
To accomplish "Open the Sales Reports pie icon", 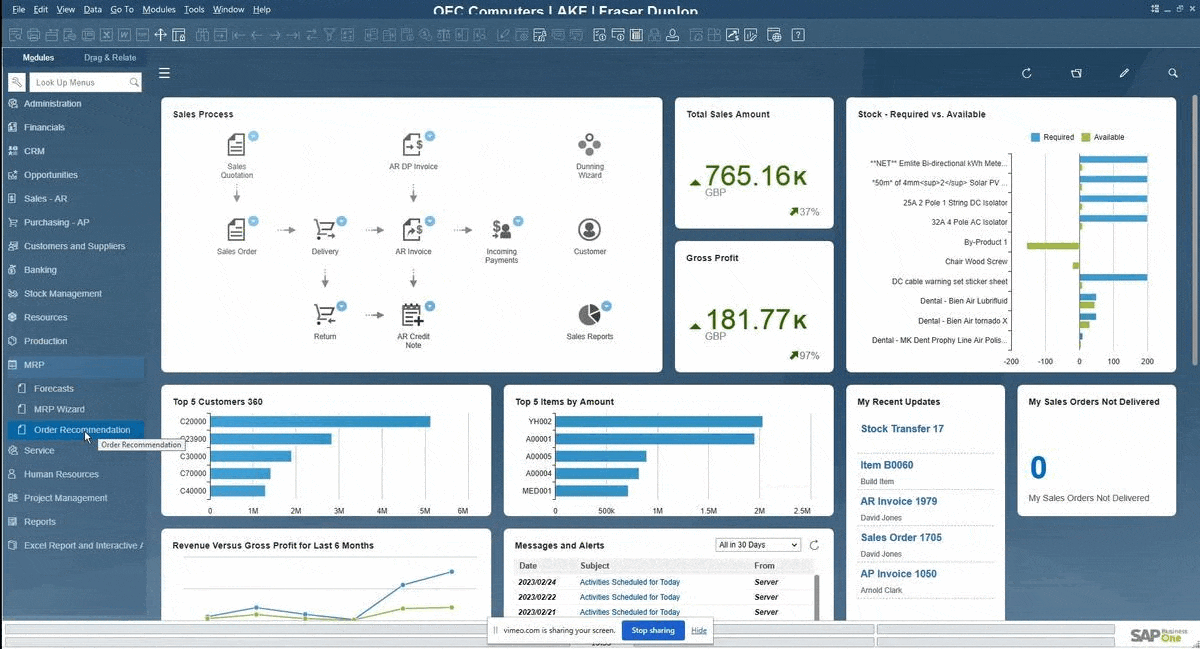I will [590, 315].
